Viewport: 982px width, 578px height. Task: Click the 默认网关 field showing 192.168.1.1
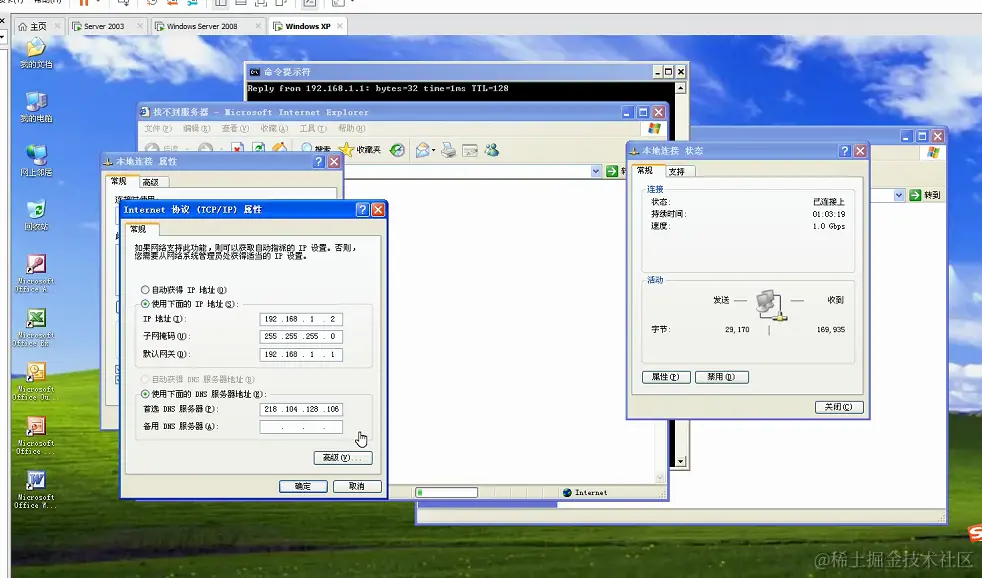[x=301, y=354]
